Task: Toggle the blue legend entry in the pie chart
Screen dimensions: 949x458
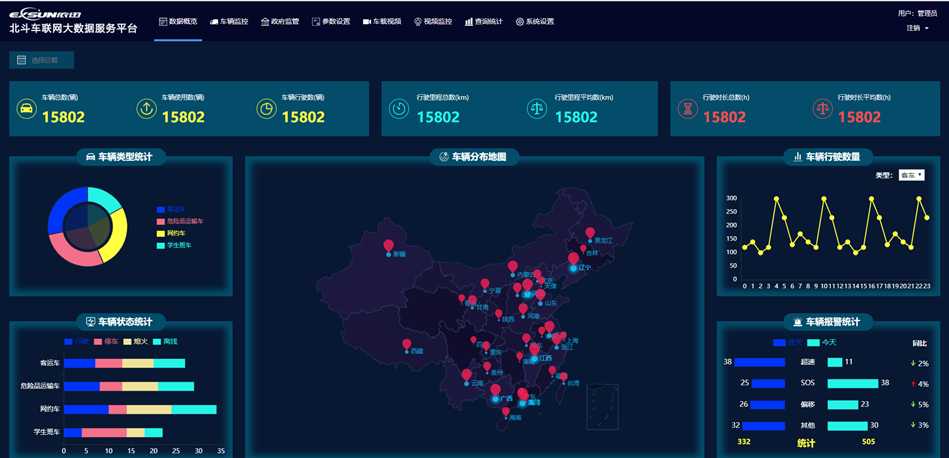Action: pos(170,209)
